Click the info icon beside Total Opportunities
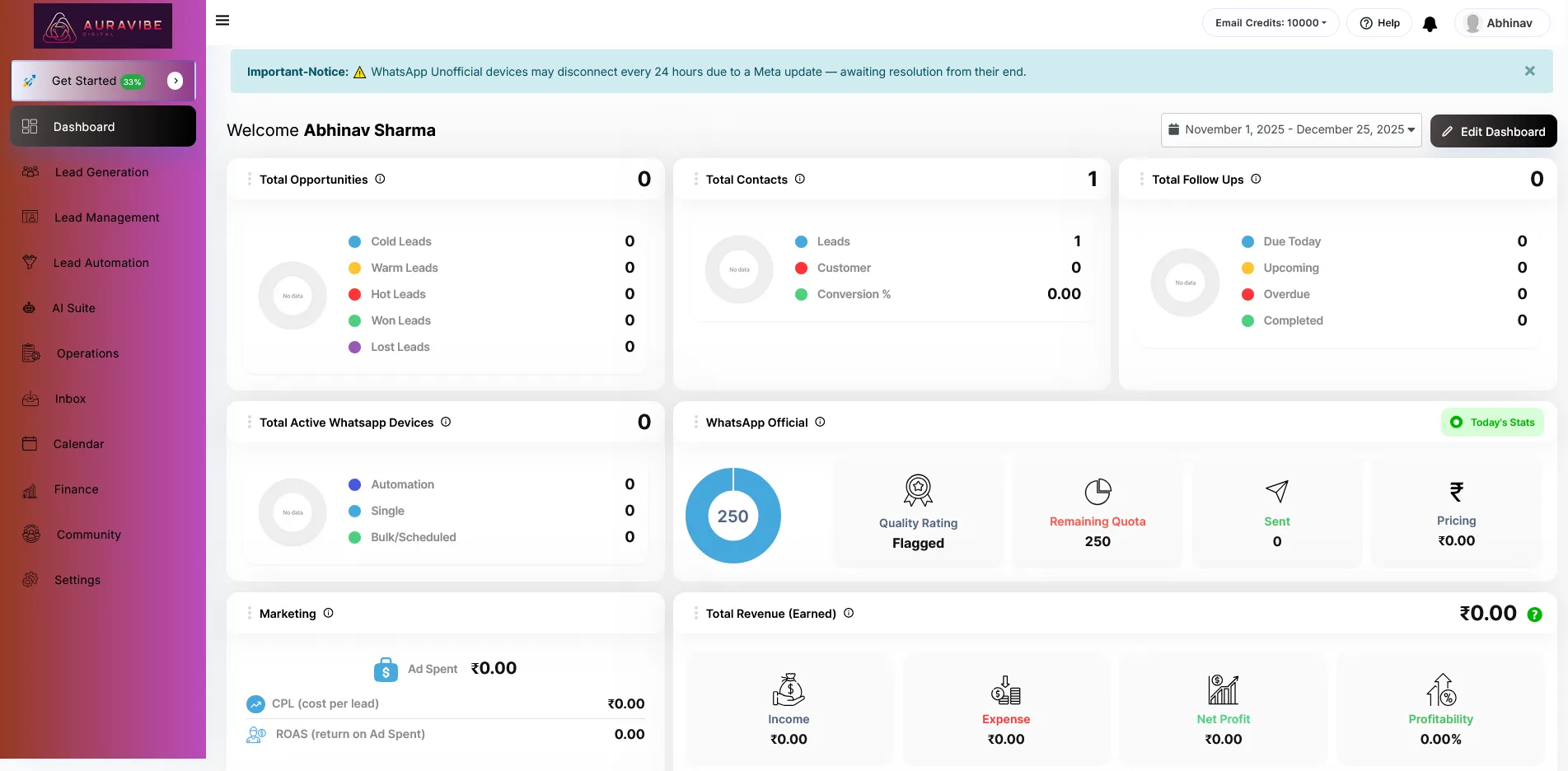 (380, 179)
